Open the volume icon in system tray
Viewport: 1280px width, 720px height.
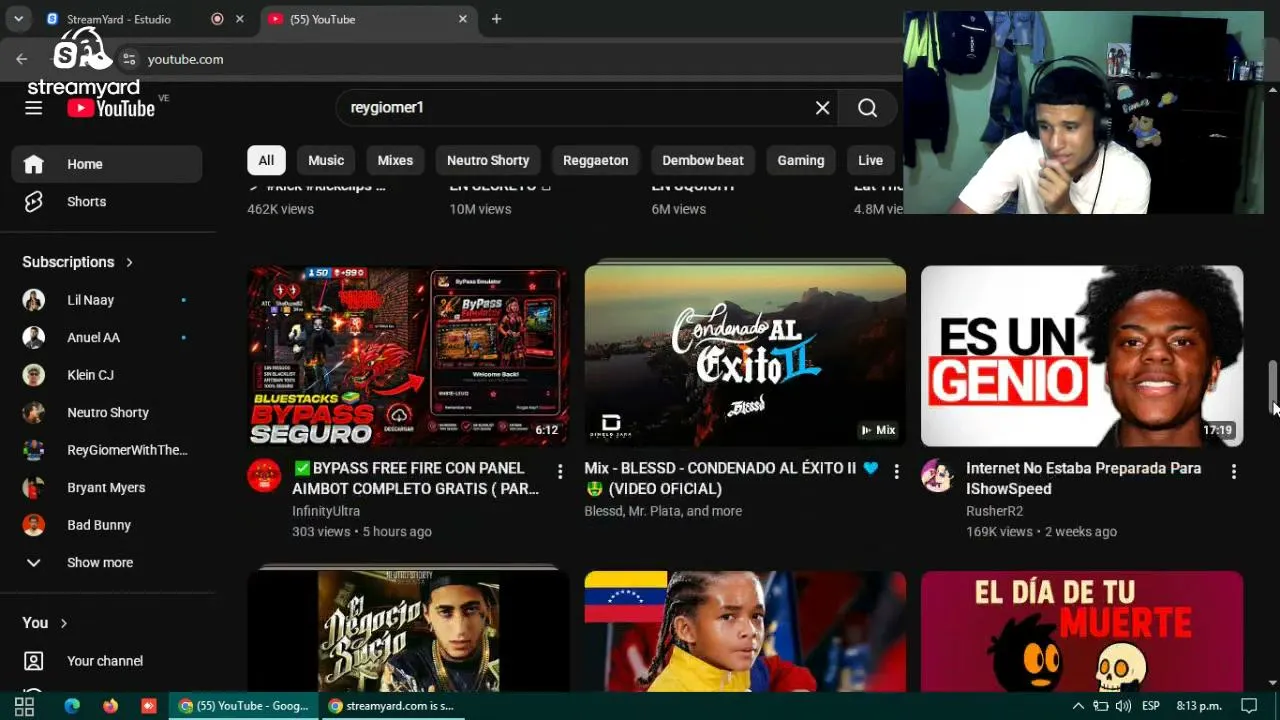1123,706
